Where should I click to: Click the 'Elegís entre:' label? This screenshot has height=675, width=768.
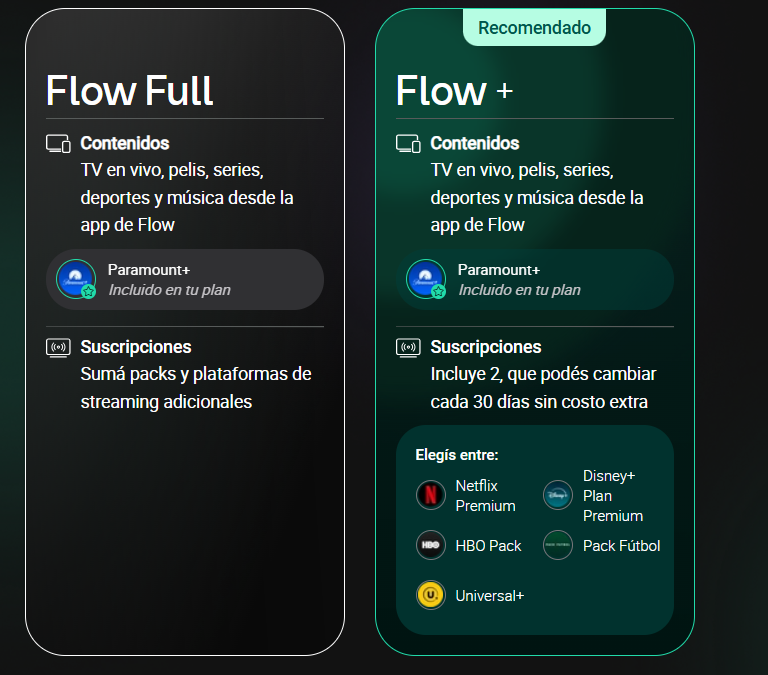point(457,455)
